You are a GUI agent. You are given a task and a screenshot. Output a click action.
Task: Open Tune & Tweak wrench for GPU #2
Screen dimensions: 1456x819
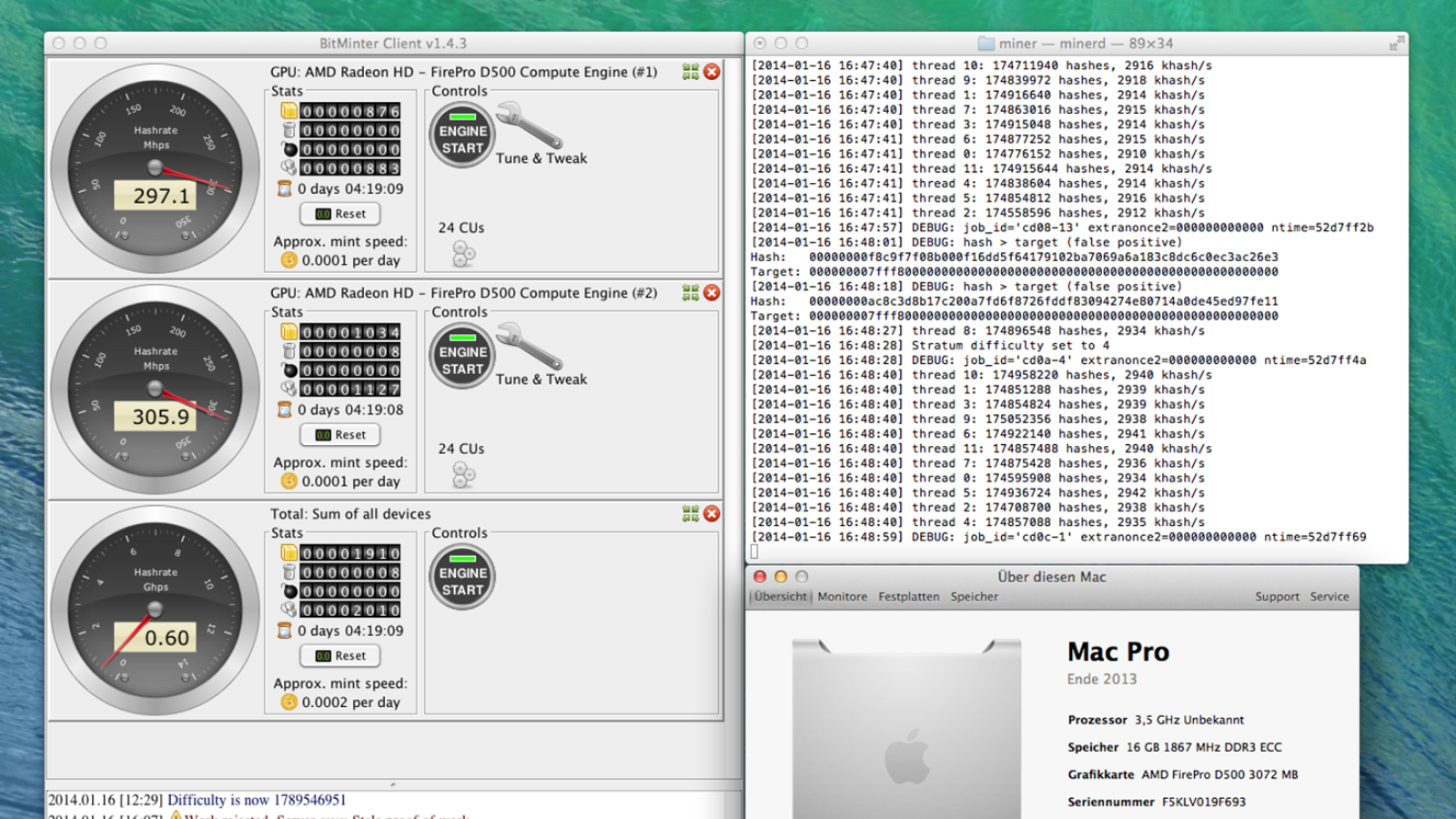pos(530,347)
